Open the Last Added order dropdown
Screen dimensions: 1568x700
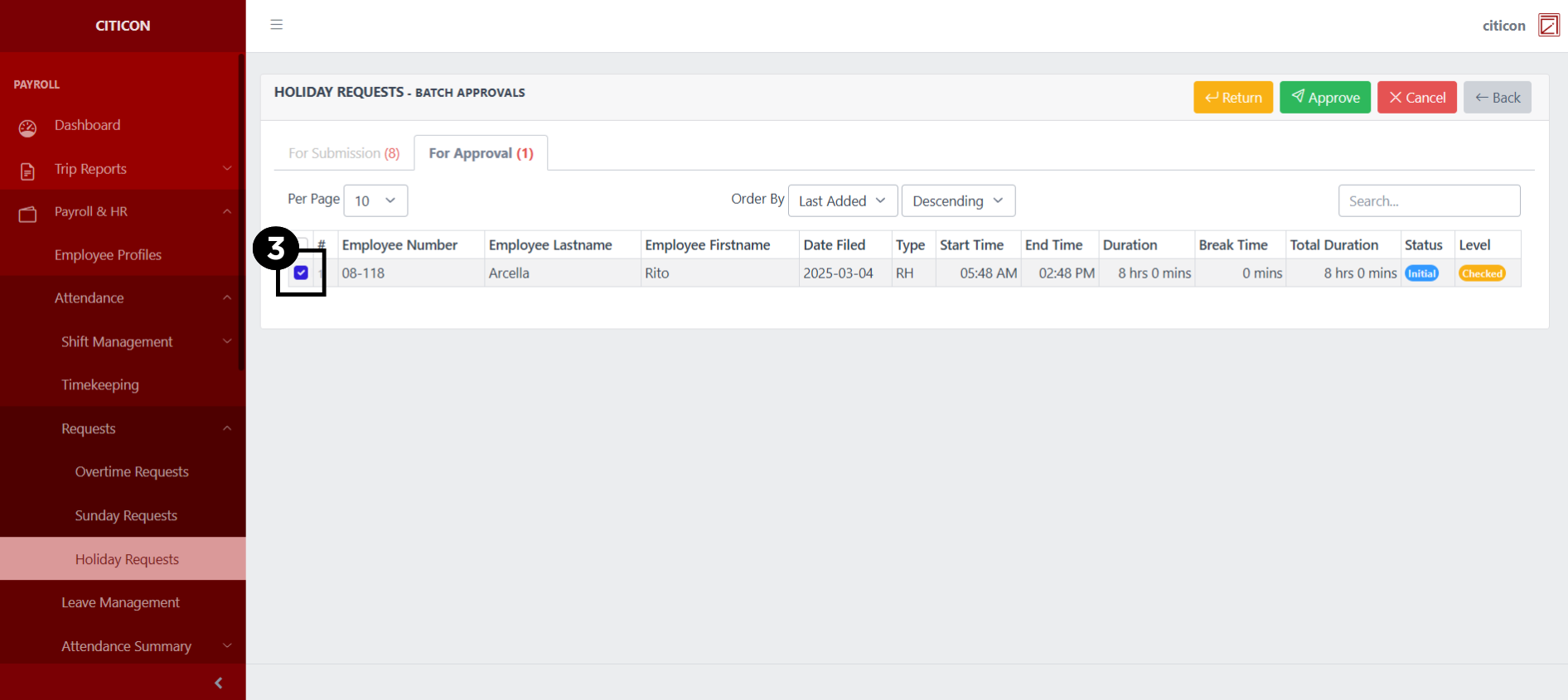coord(842,200)
